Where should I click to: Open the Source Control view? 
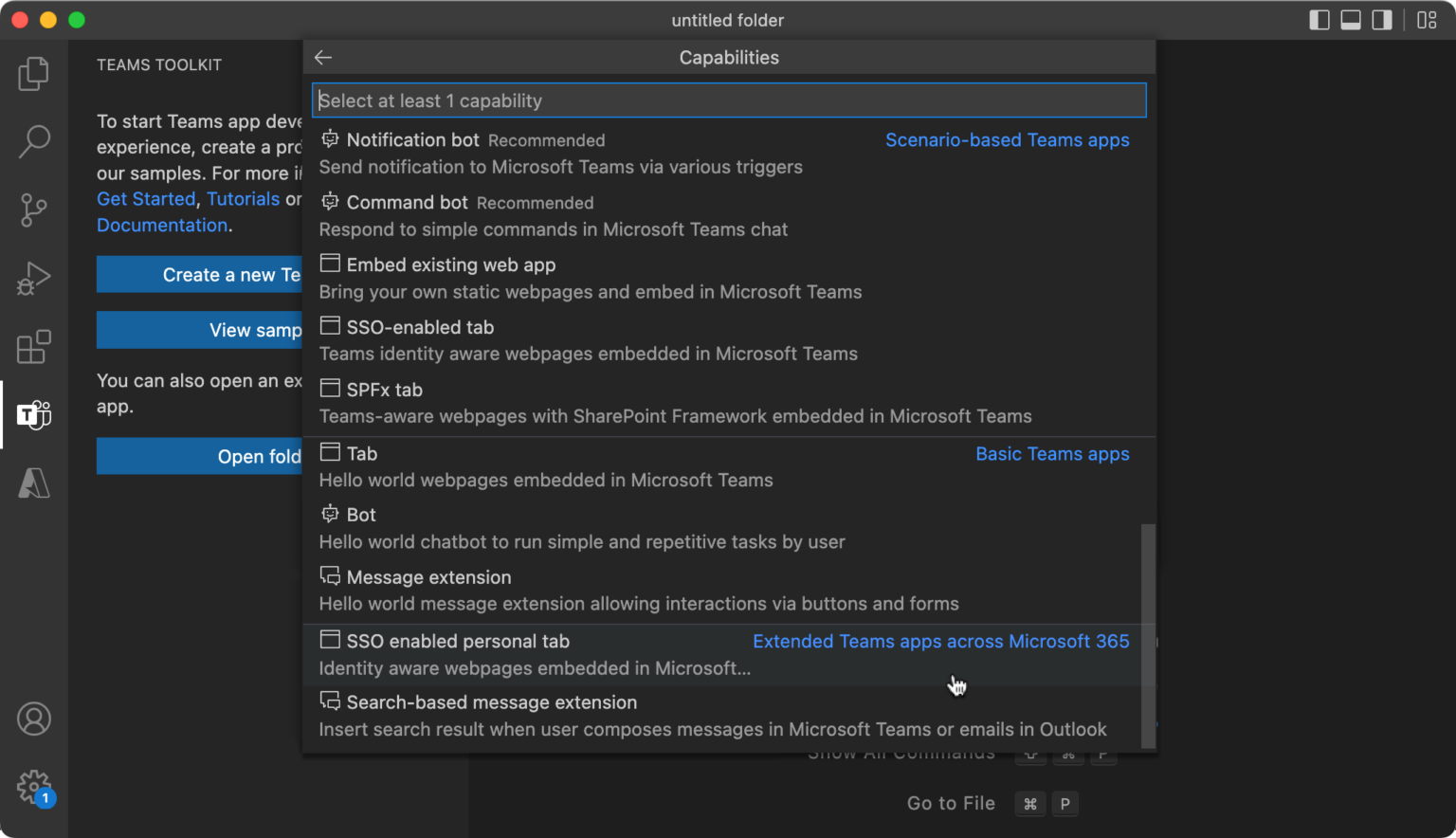click(x=33, y=209)
